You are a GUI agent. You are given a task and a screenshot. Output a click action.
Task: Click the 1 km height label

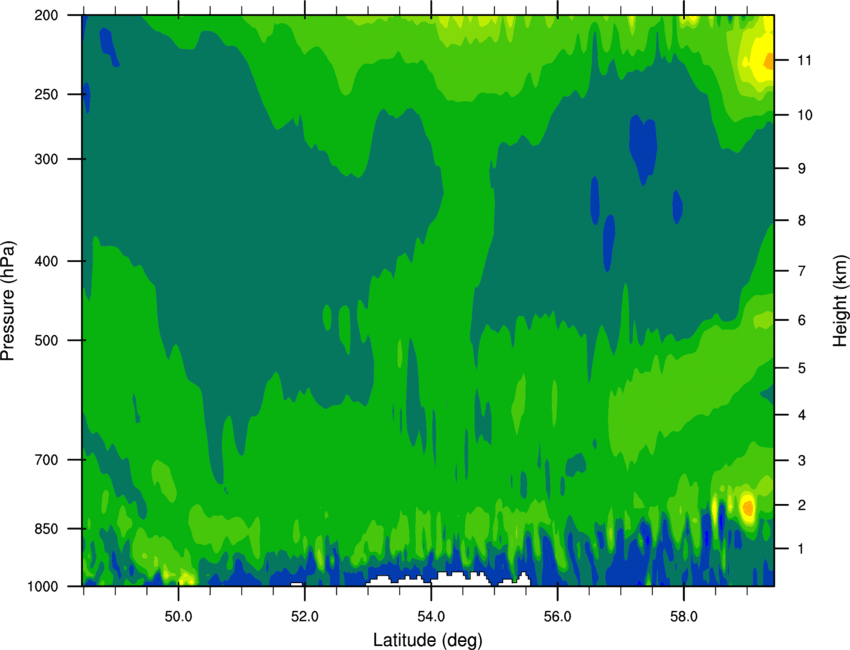pos(801,549)
